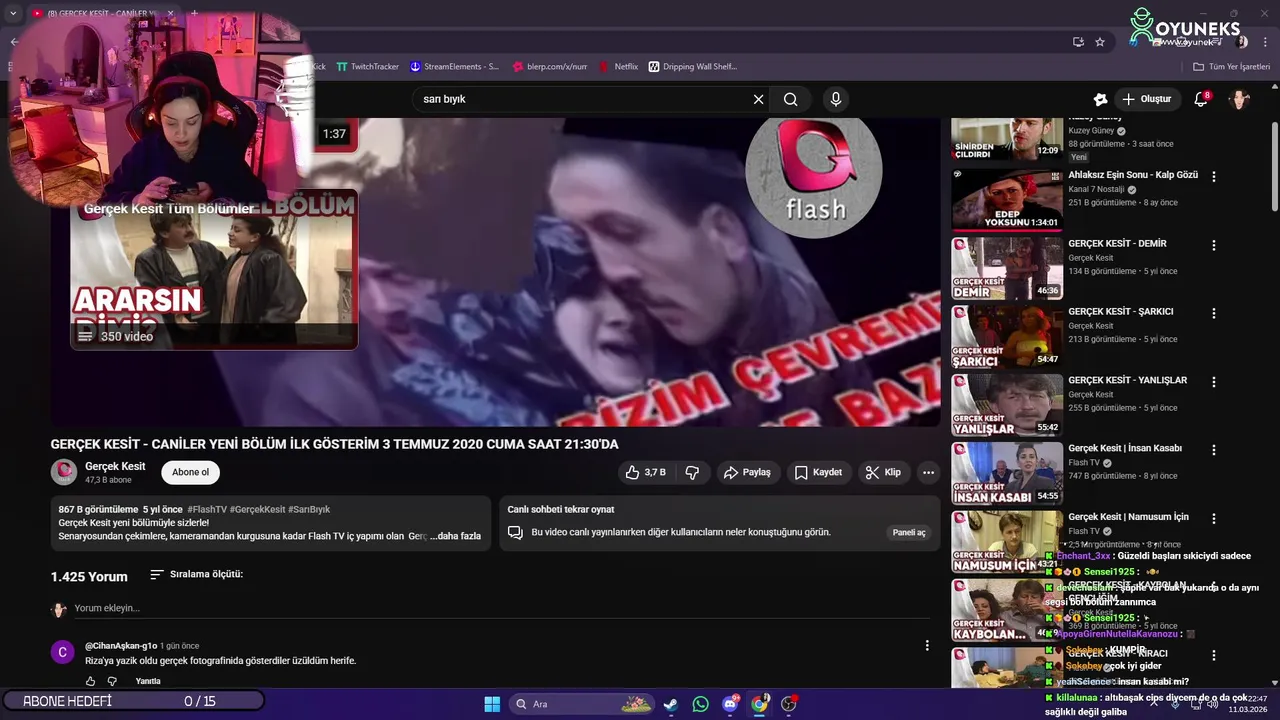Click the taskbar clock showing 22:47
The height and width of the screenshot is (720, 1280).
1248,704
